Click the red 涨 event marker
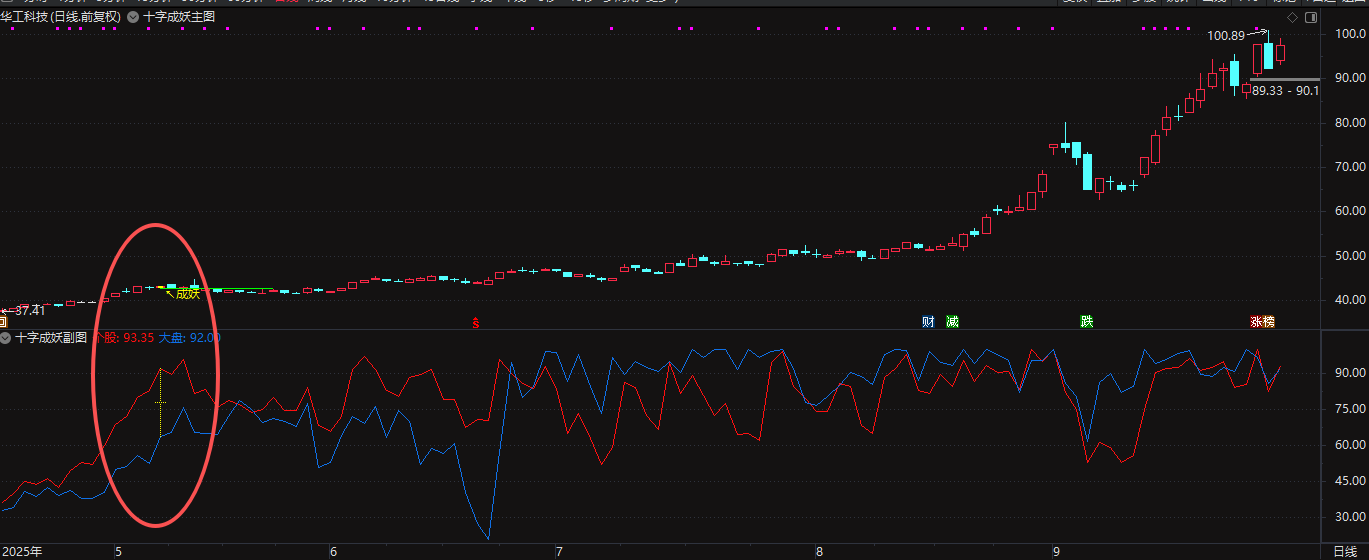Screen dimensions: 1369x560 point(1256,322)
